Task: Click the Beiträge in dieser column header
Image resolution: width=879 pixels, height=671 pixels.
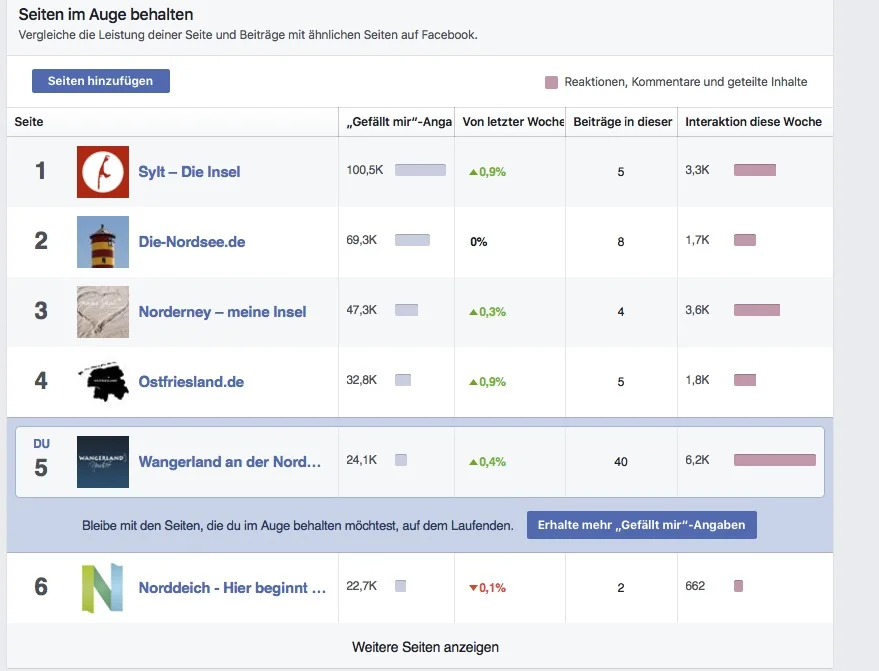Action: pos(622,122)
